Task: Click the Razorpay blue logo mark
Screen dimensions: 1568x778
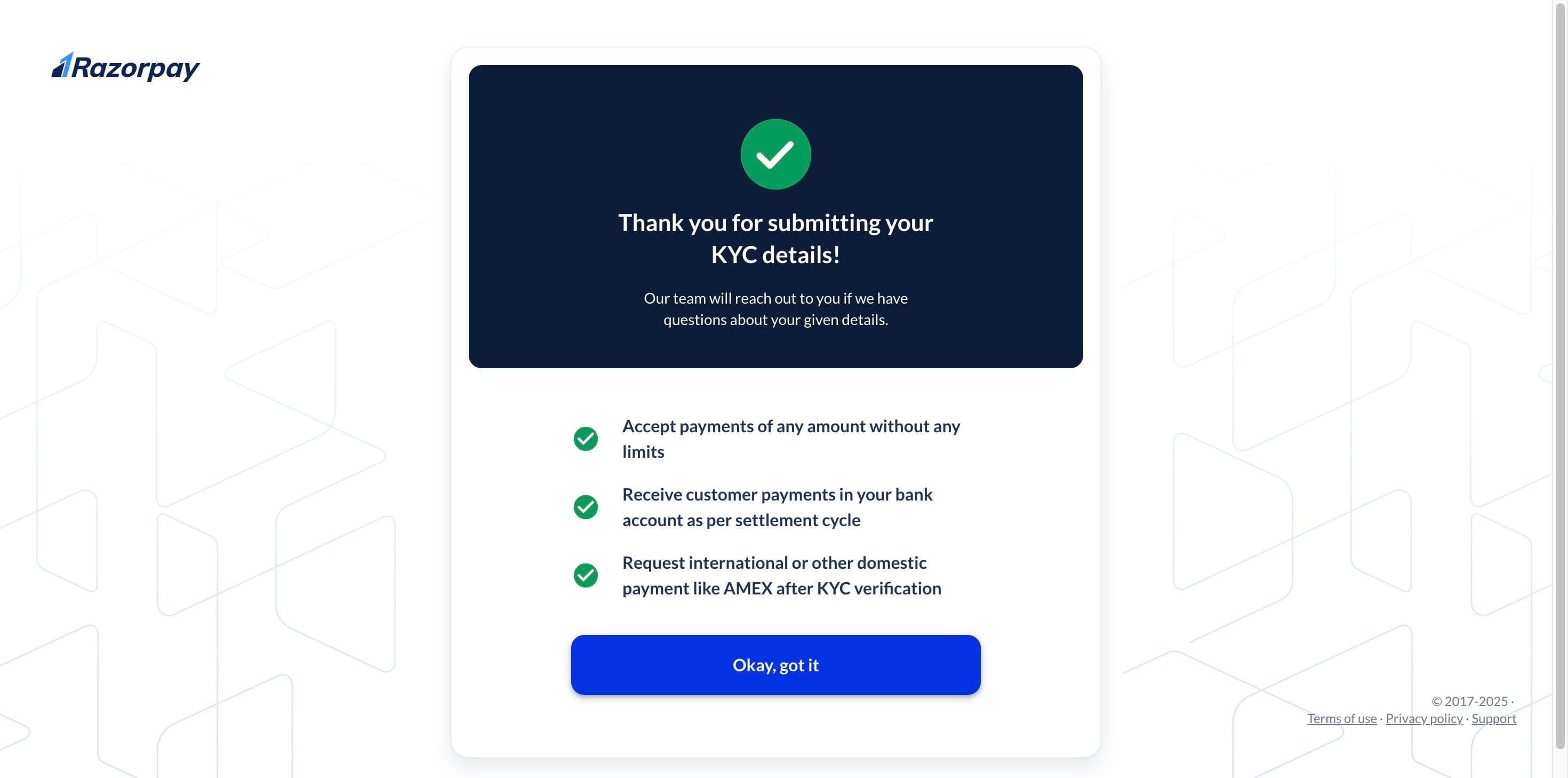Action: tap(61, 65)
